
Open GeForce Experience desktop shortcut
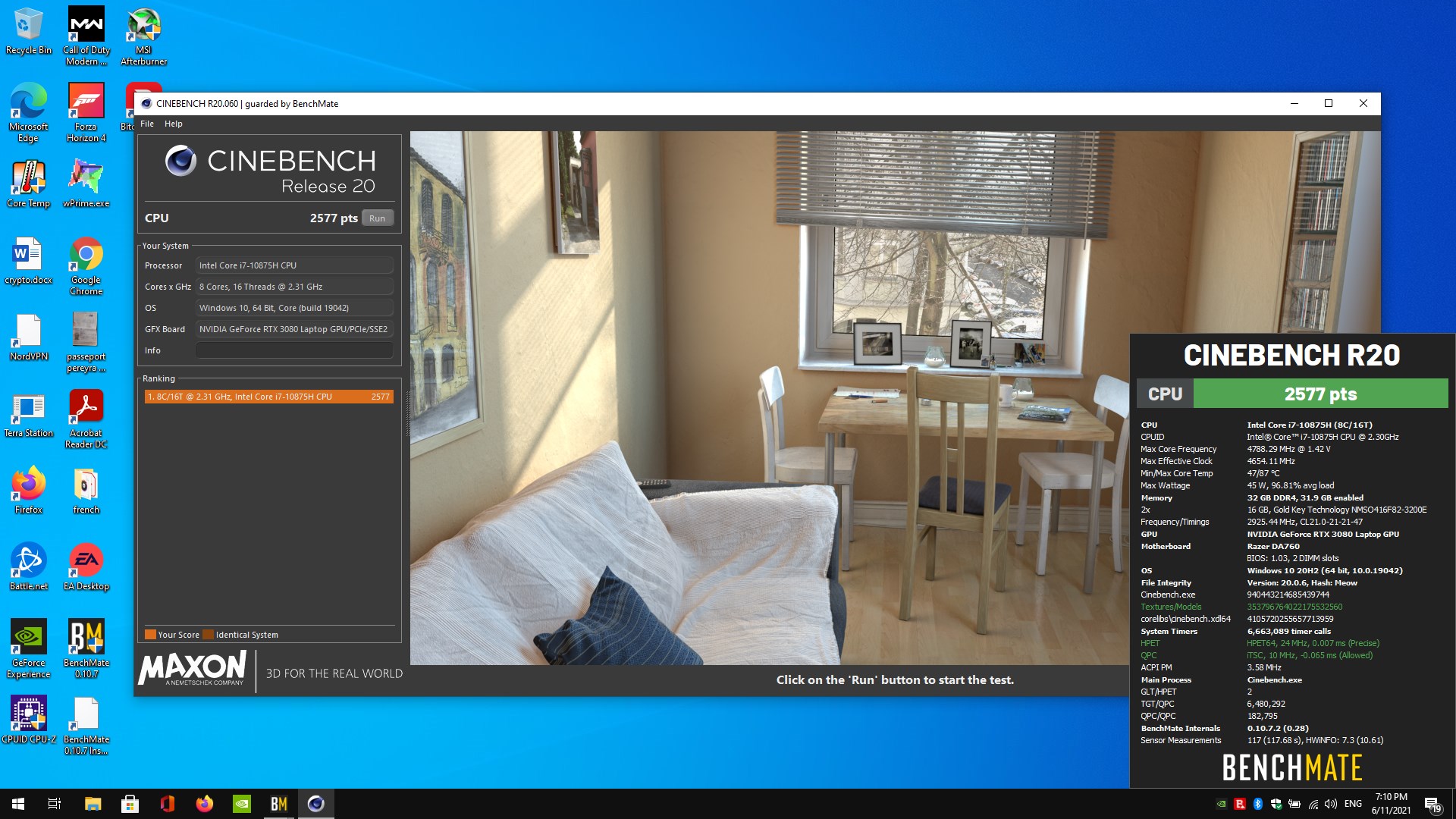28,648
